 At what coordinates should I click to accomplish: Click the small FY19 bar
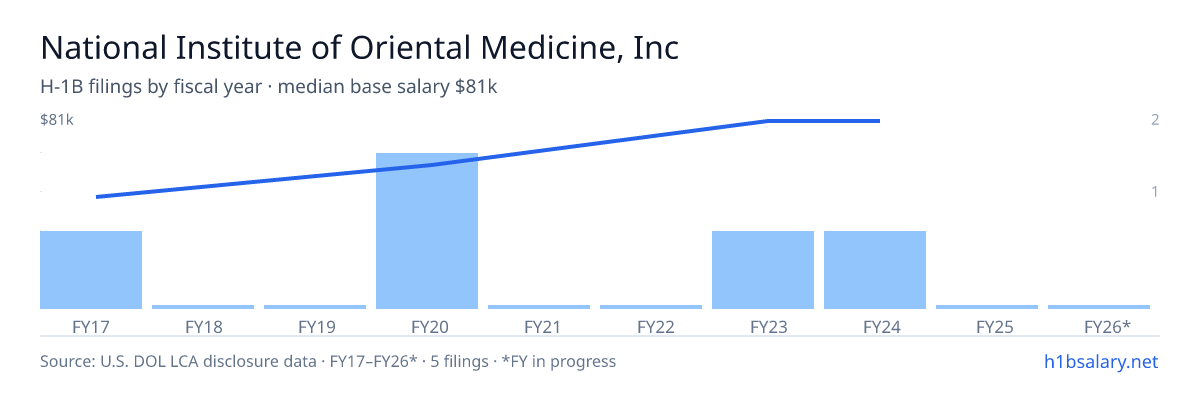(315, 307)
